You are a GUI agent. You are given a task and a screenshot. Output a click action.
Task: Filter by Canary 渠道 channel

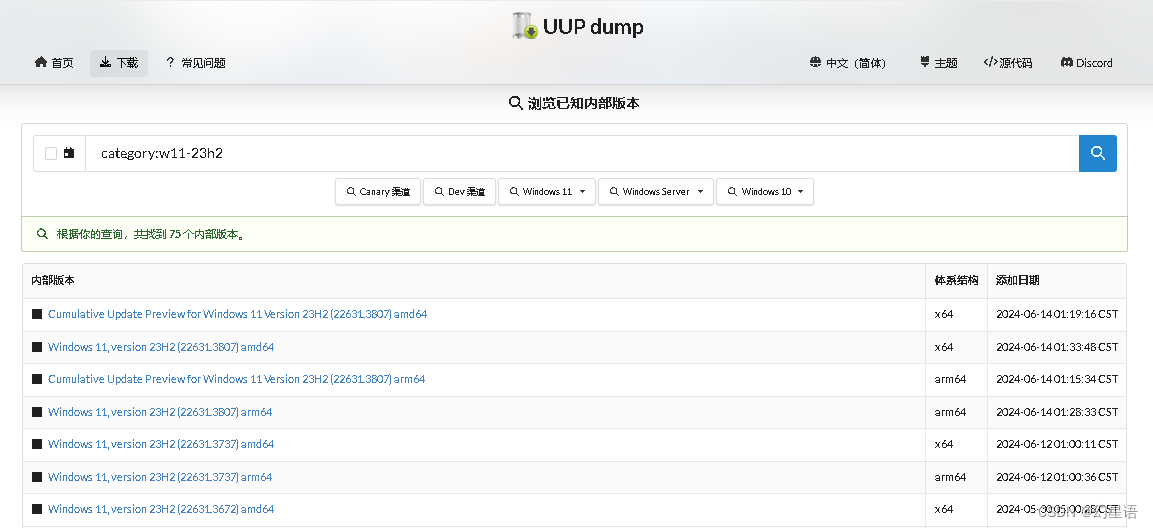(x=378, y=192)
